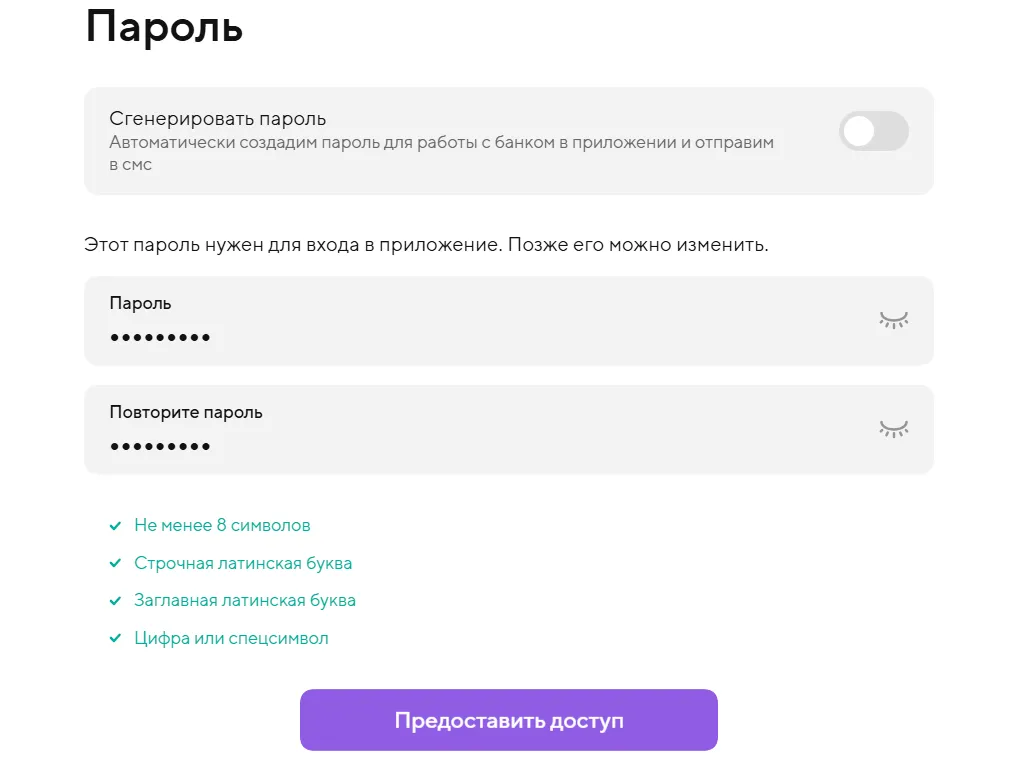Click the Предоставить доступ button
Image resolution: width=1030 pixels, height=767 pixels.
pyautogui.click(x=508, y=720)
